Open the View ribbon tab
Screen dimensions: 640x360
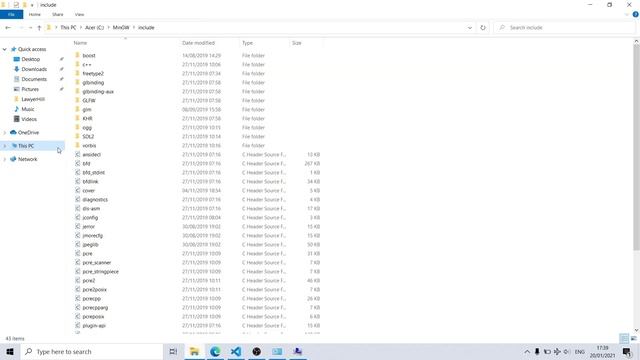point(79,14)
